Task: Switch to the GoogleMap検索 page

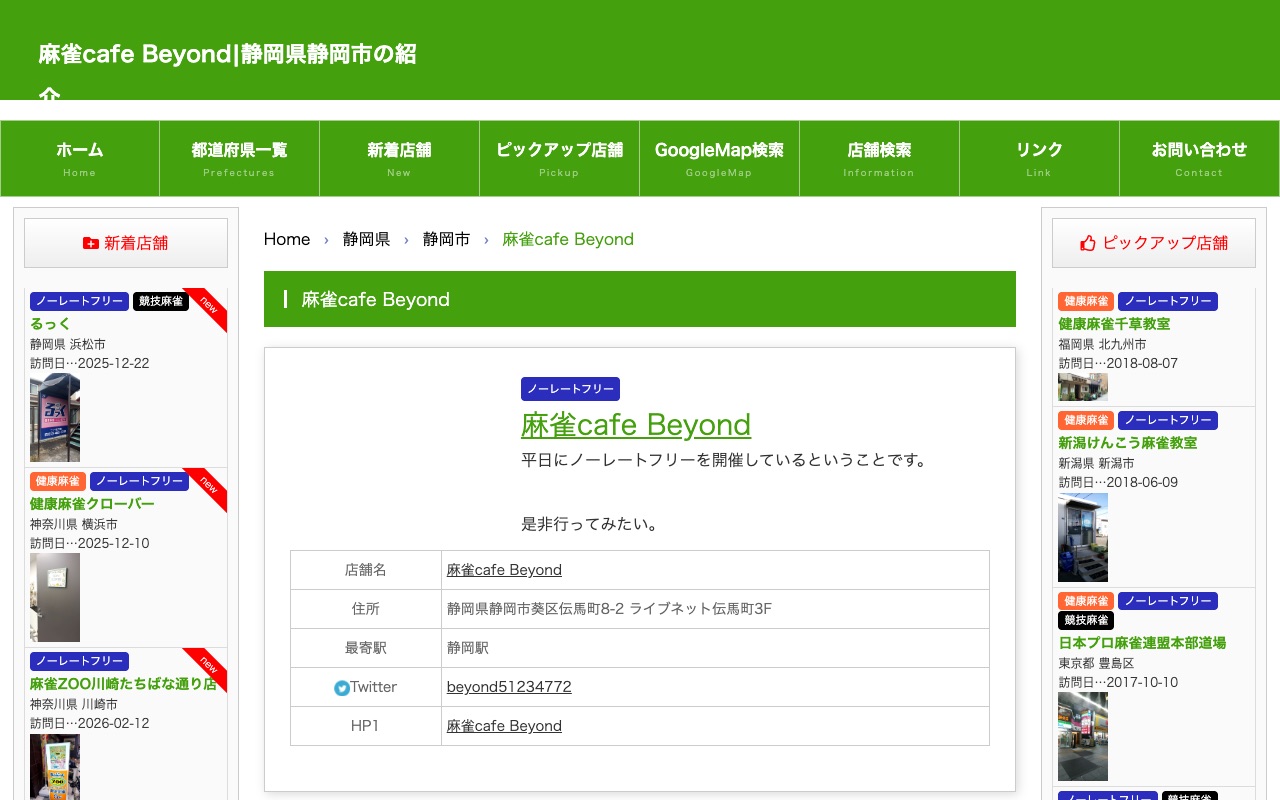Action: click(719, 158)
